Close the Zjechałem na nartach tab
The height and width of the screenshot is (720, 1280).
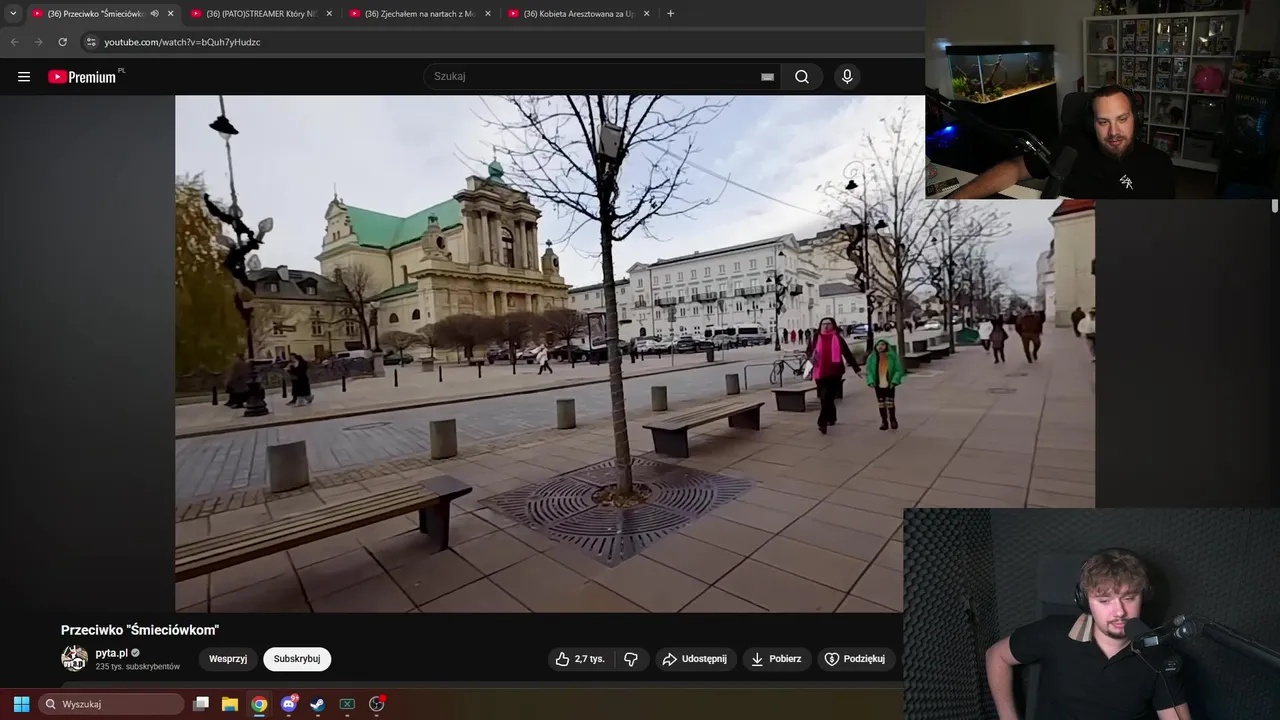[488, 14]
